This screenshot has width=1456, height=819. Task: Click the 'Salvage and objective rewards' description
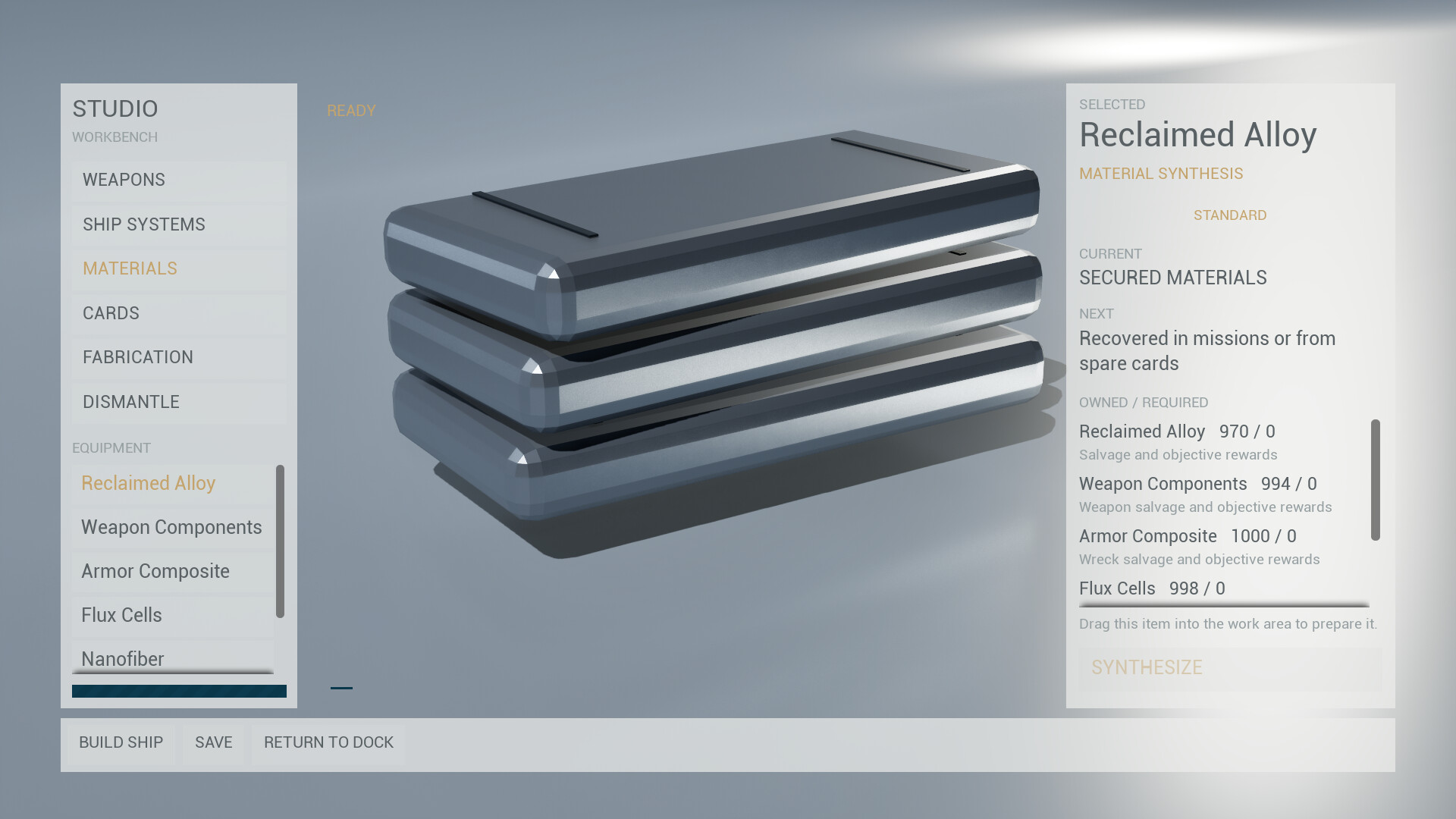(x=1178, y=455)
